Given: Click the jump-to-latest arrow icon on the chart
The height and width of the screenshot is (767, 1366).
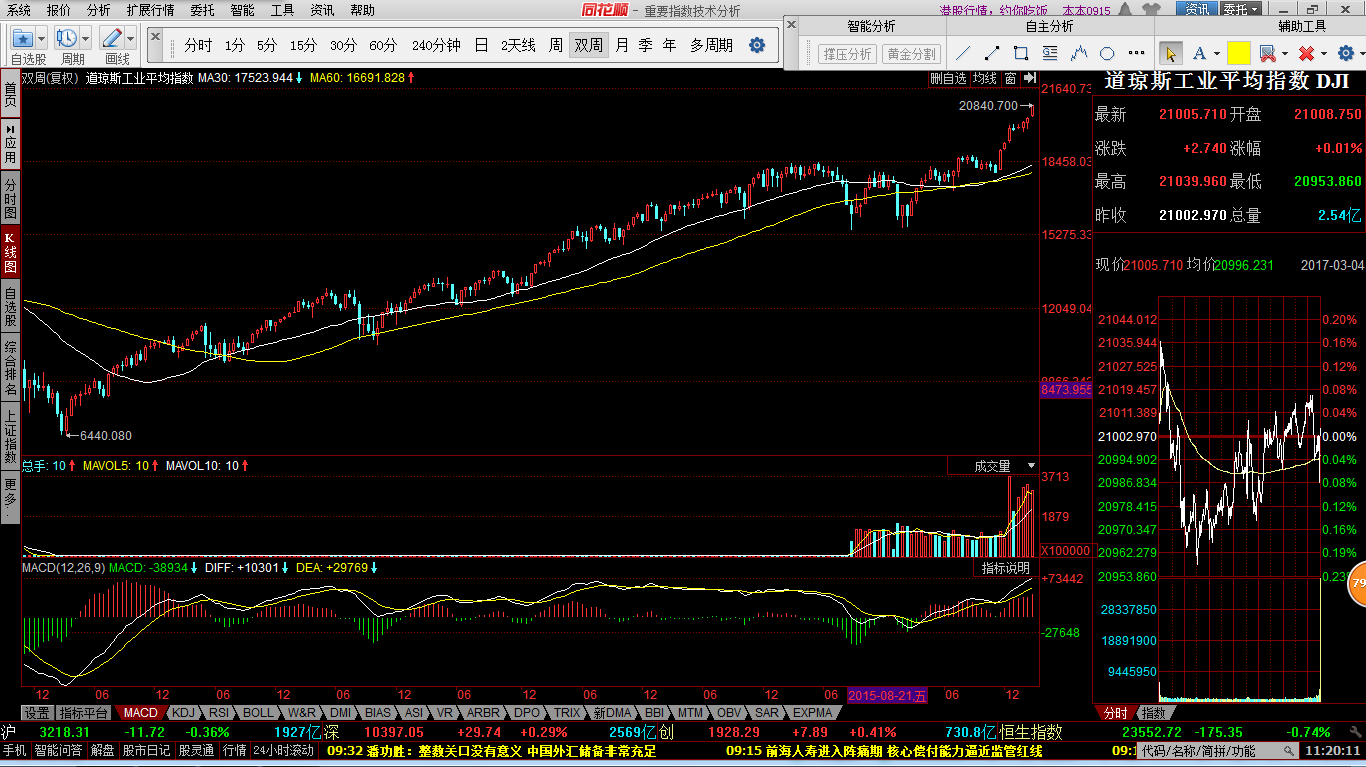Looking at the screenshot, I should pyautogui.click(x=1029, y=77).
